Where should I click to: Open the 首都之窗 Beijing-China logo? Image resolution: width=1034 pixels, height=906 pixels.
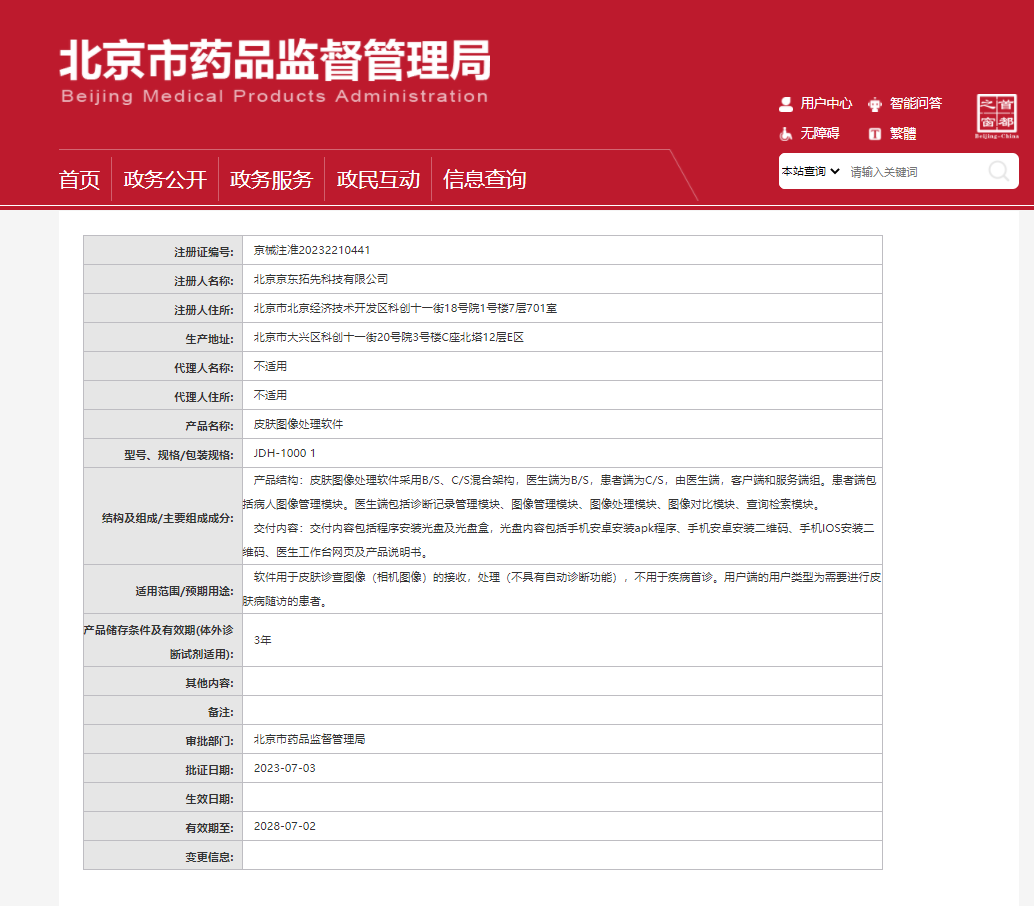(x=996, y=117)
